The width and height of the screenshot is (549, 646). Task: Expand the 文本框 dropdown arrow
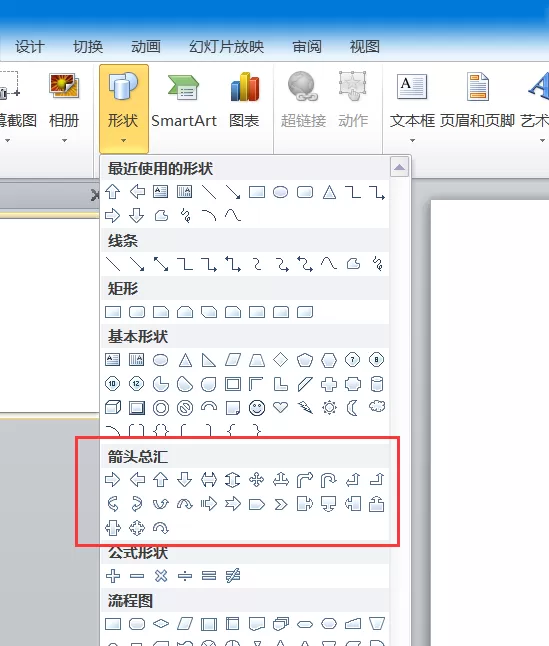[x=412, y=140]
